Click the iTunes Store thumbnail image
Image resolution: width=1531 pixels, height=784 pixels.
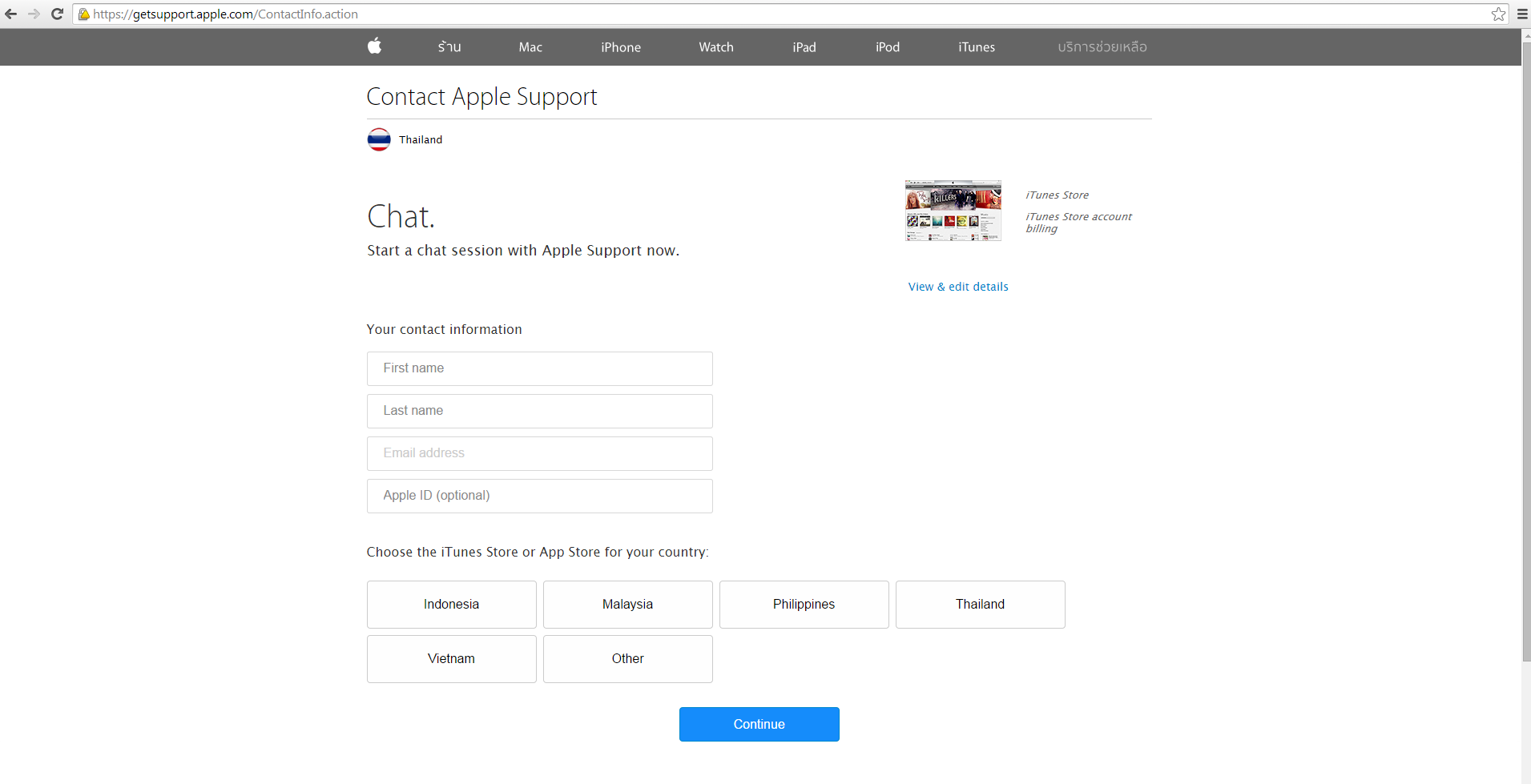[x=953, y=211]
